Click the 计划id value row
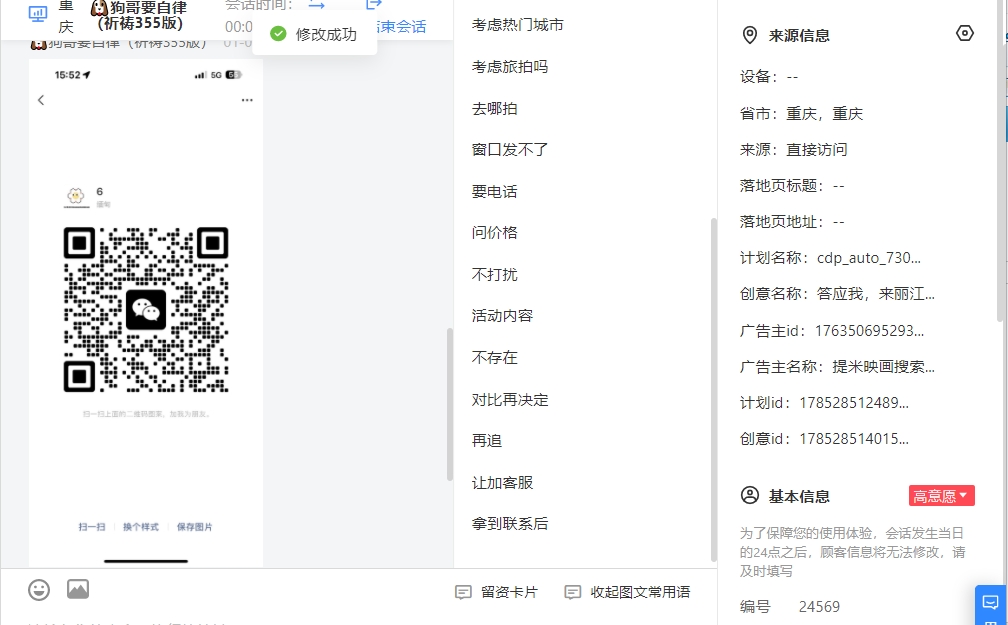Viewport: 1008px width, 625px height. pyautogui.click(x=824, y=403)
